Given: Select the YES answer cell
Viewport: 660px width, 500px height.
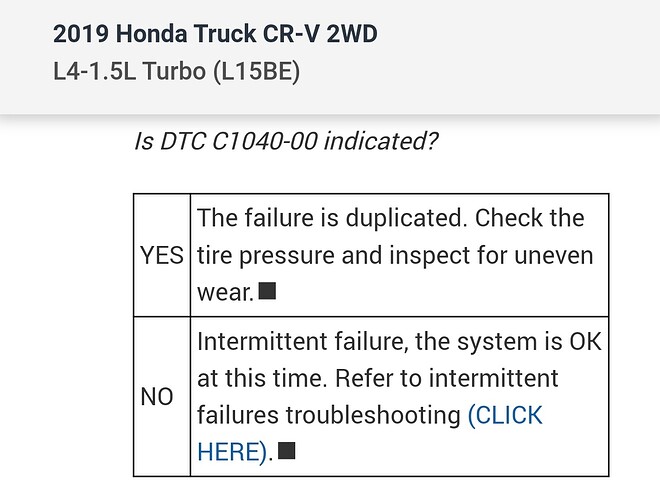Looking at the screenshot, I should [x=162, y=255].
